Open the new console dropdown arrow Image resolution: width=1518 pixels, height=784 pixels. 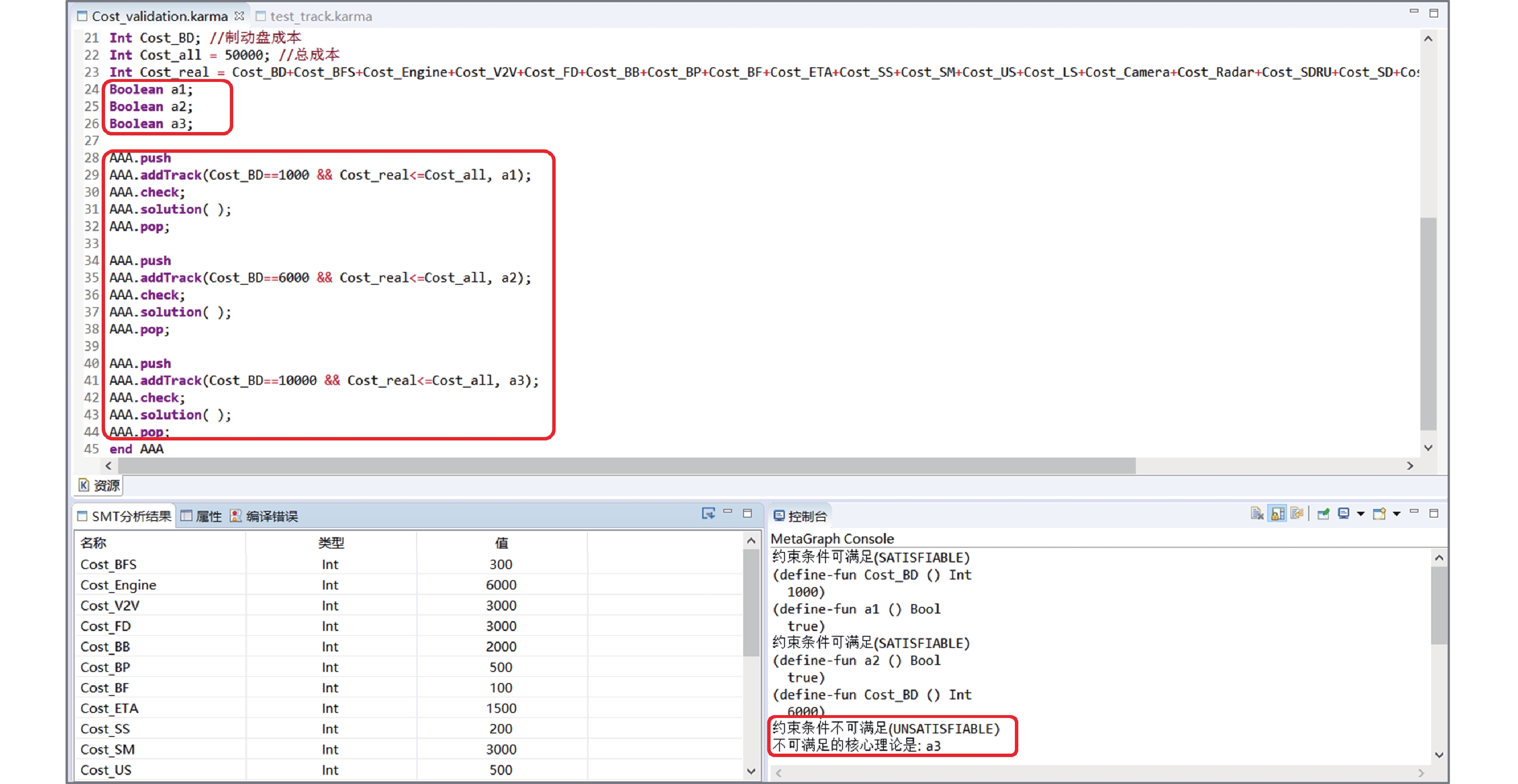pos(1397,514)
